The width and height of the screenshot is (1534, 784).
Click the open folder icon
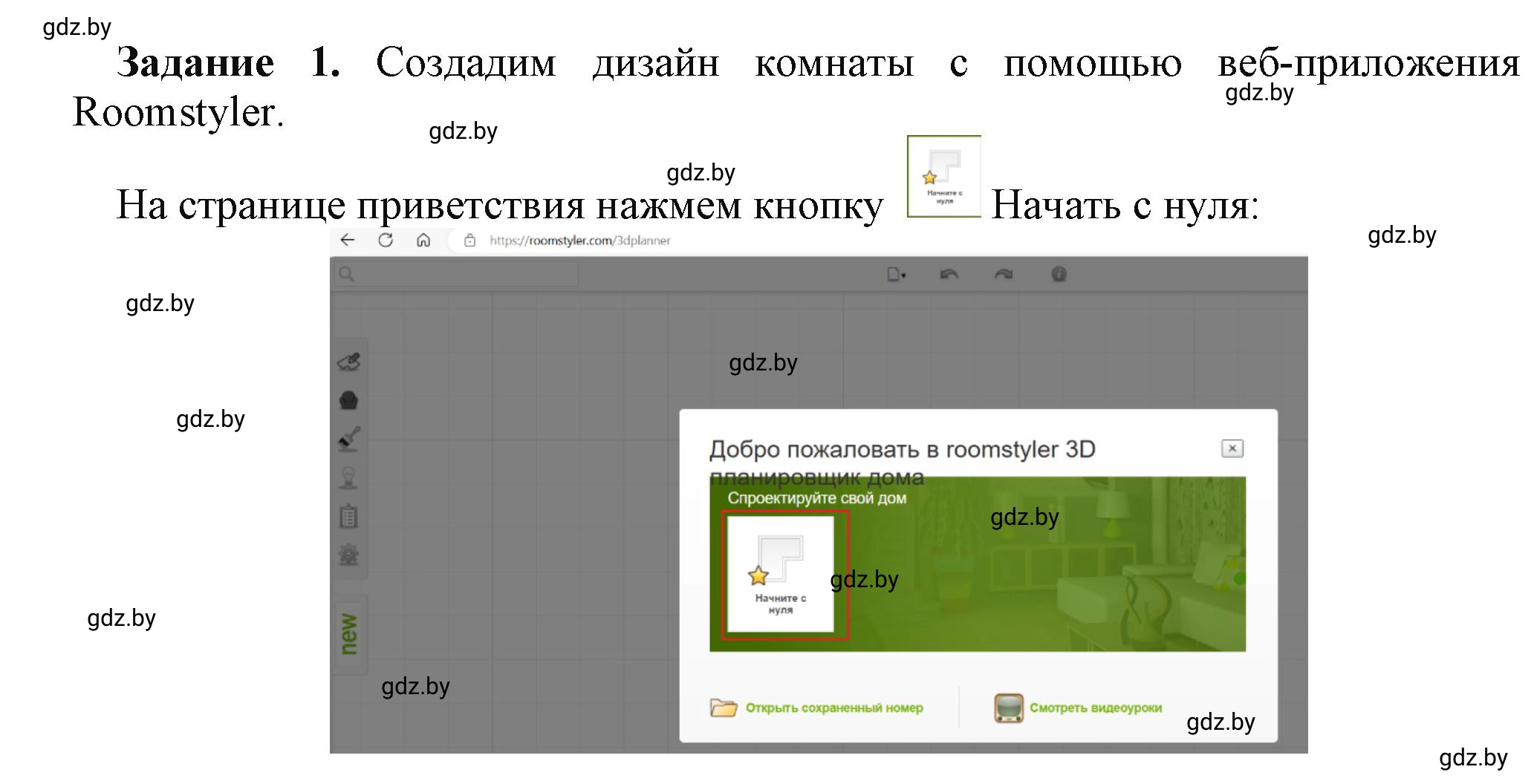[724, 708]
